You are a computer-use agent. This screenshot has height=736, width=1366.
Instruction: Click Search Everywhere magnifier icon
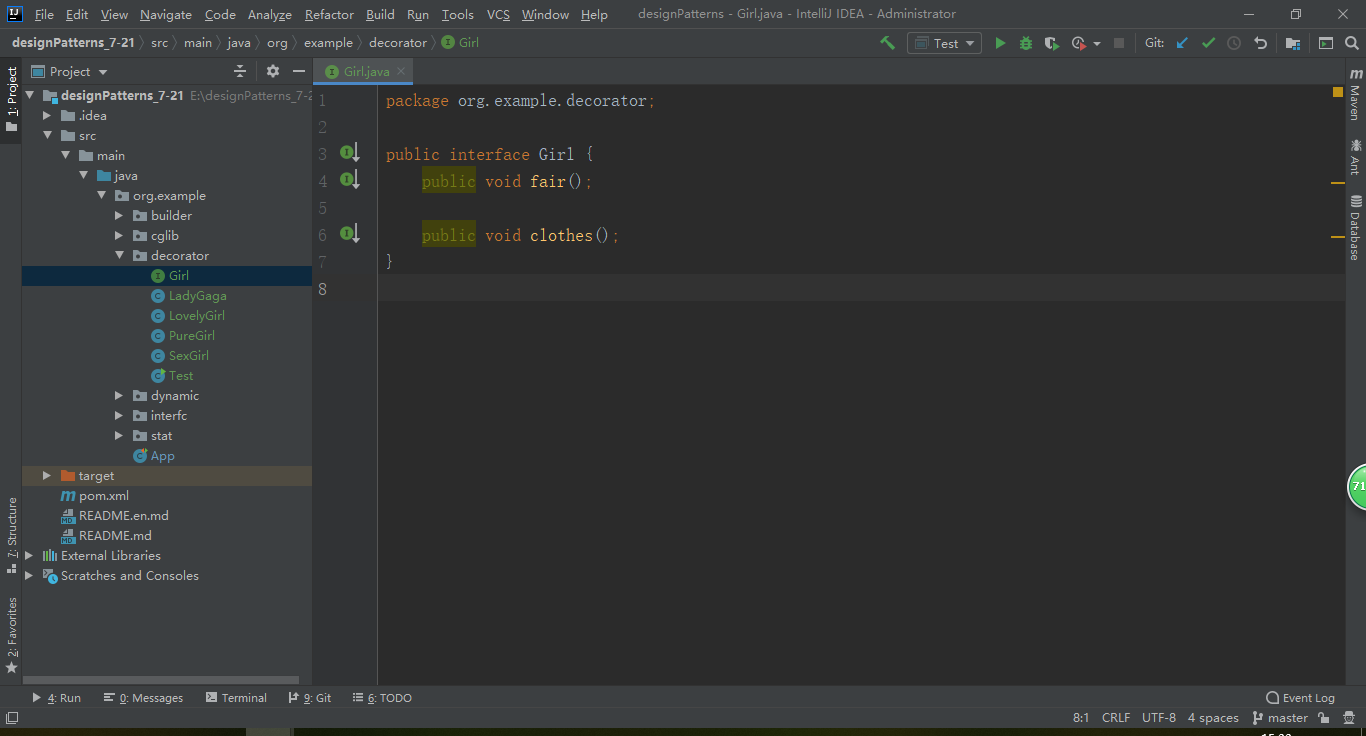click(x=1352, y=43)
